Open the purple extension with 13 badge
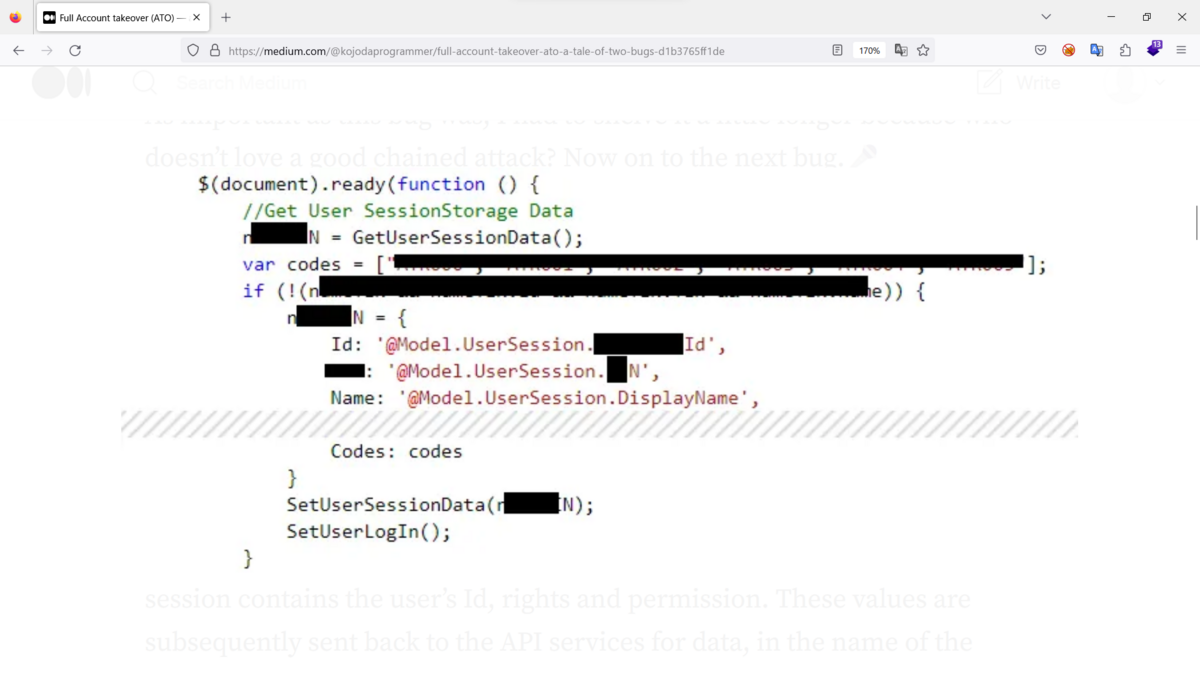The width and height of the screenshot is (1200, 675). pos(1154,49)
